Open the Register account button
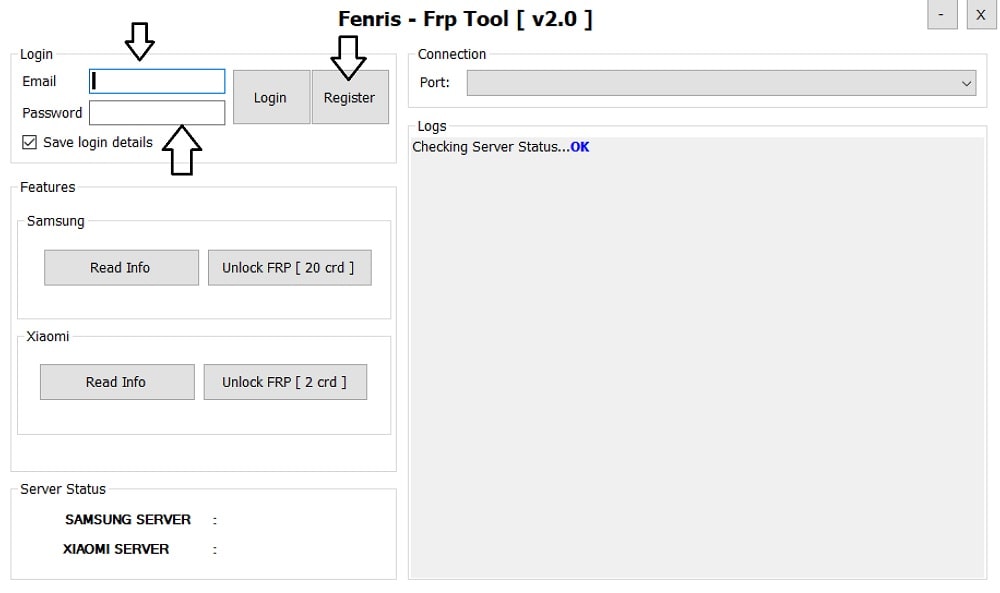The height and width of the screenshot is (593, 1000). (349, 97)
